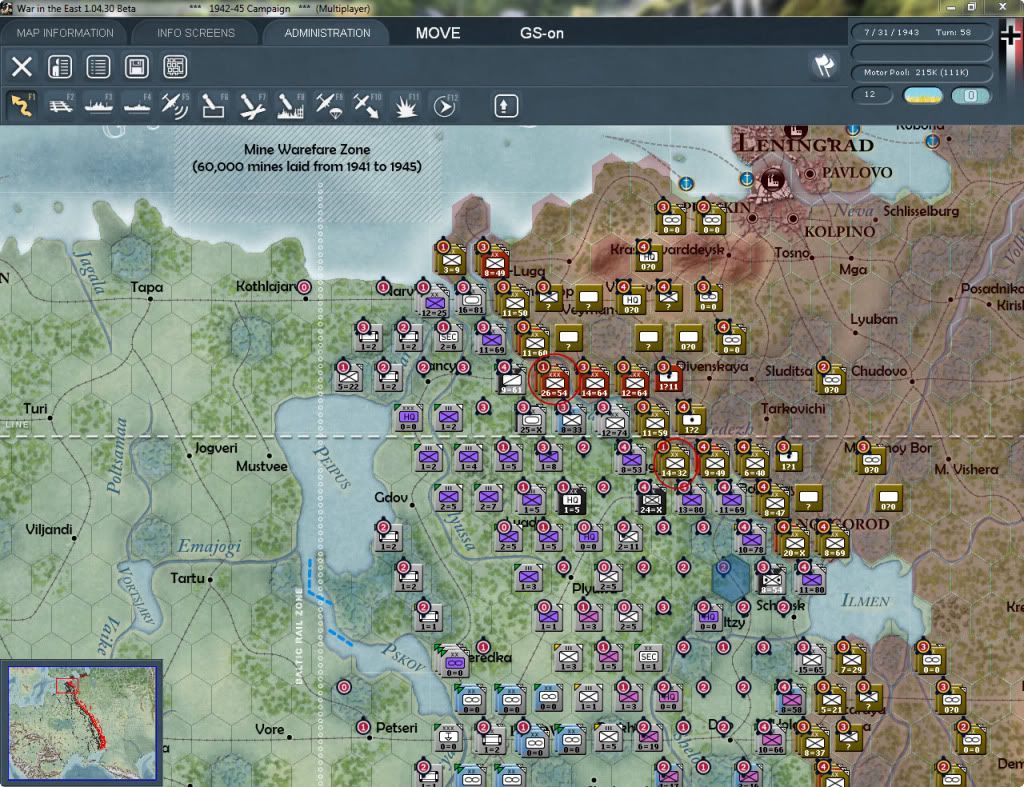Click the date and Turn 58 display
Image resolution: width=1024 pixels, height=787 pixels.
921,32
